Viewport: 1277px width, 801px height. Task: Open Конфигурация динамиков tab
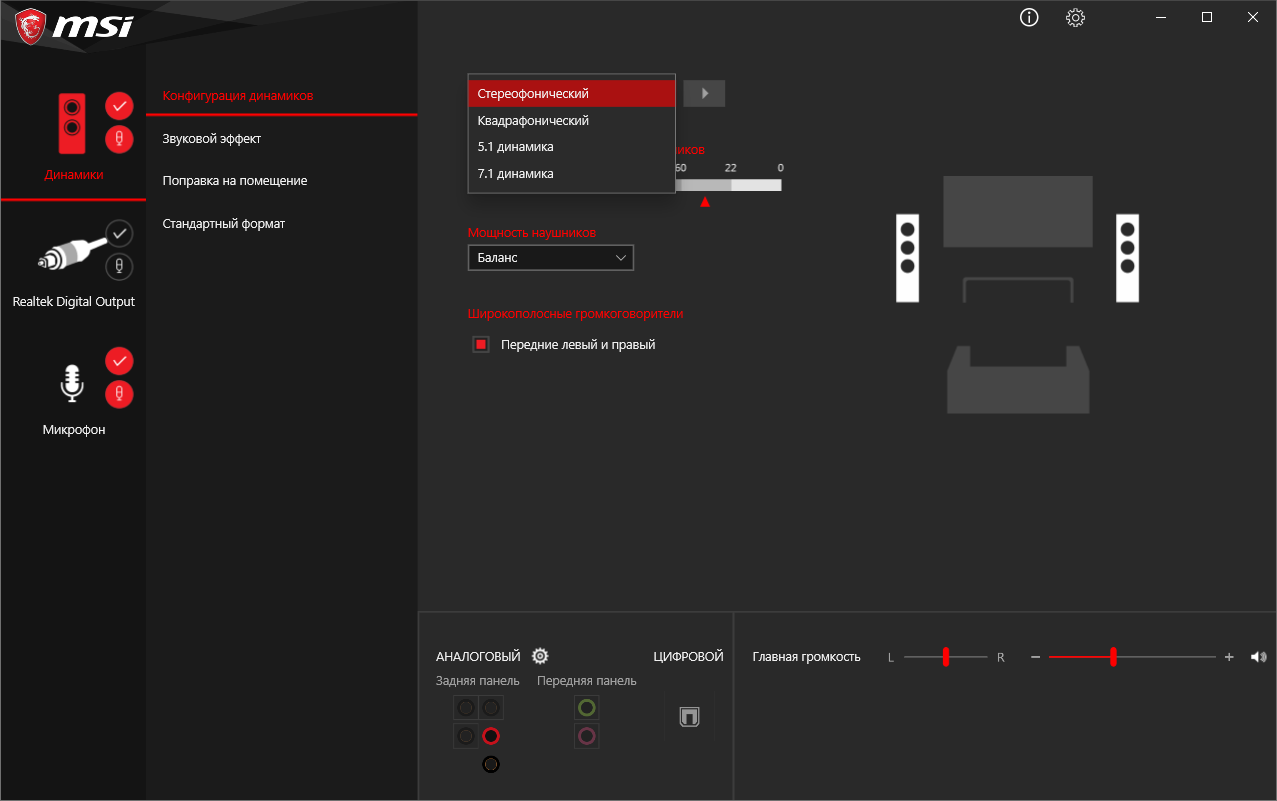[x=238, y=96]
